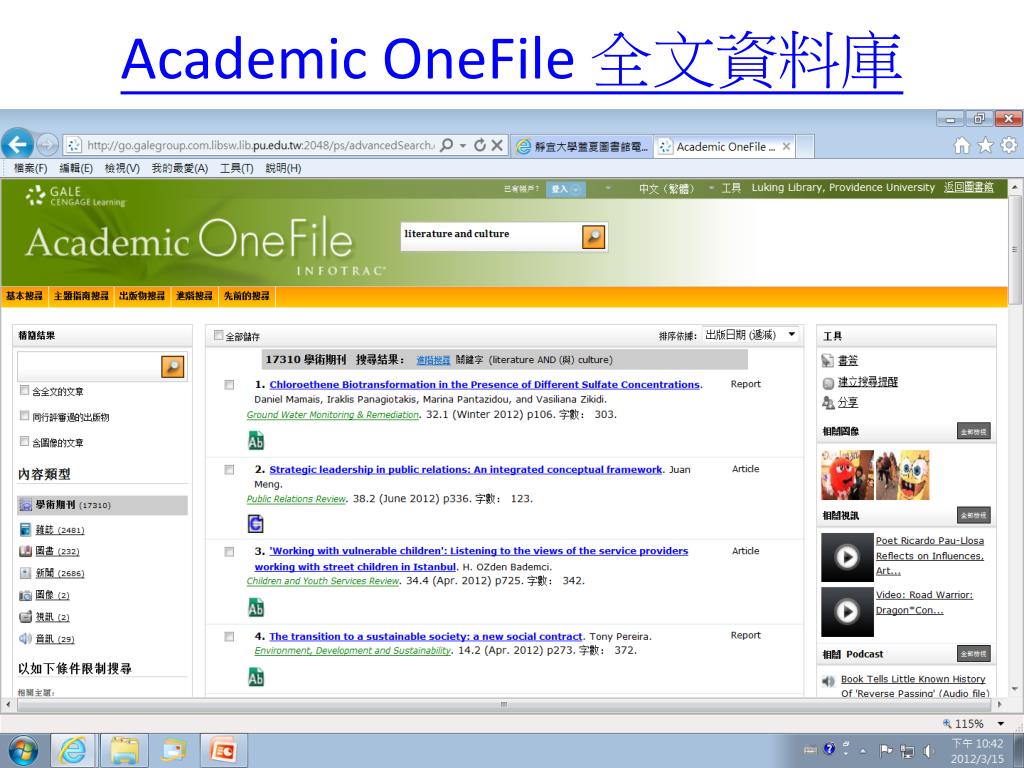Click the Windows Start orb
1024x768 pixels.
pyautogui.click(x=24, y=750)
